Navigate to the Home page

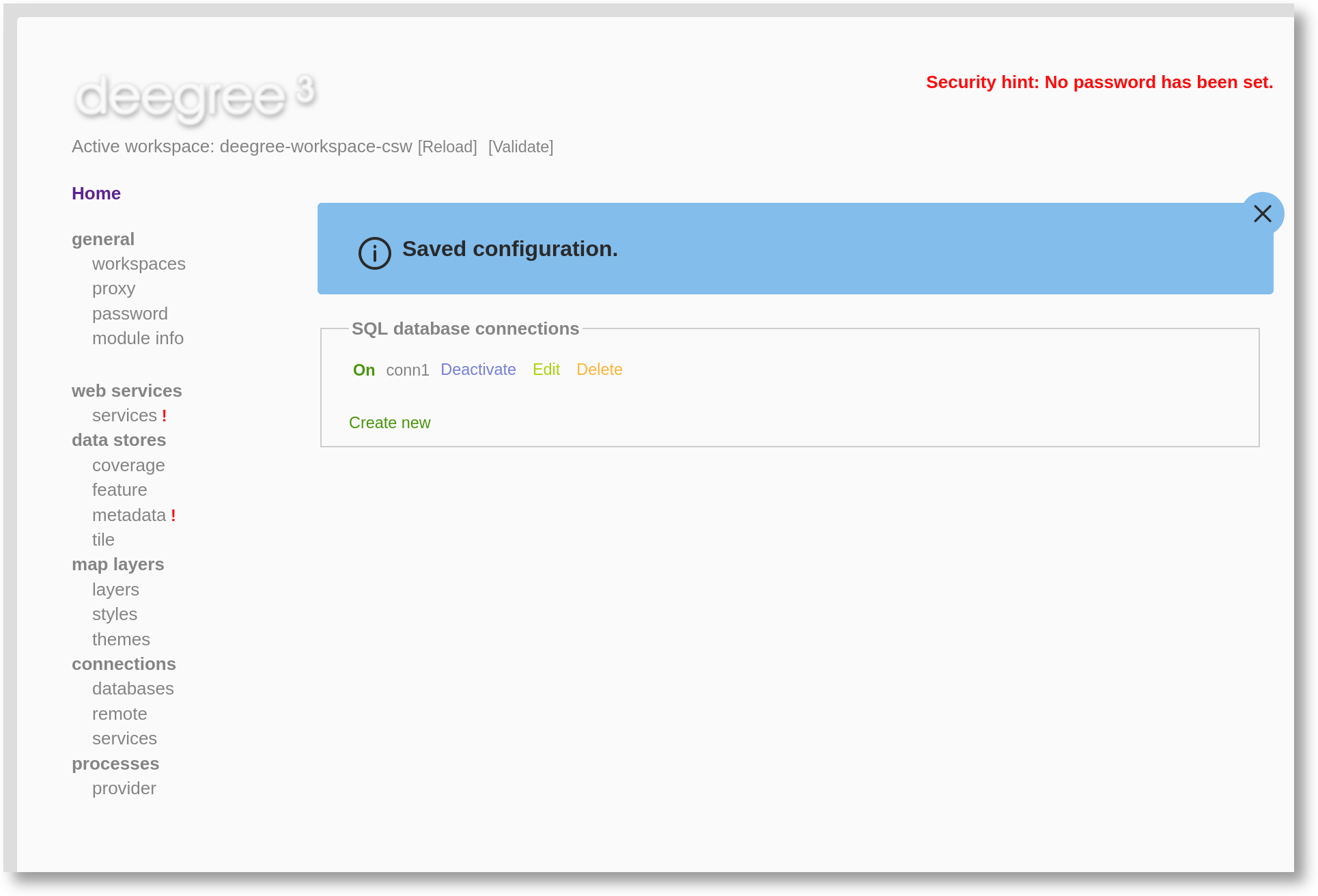click(96, 193)
